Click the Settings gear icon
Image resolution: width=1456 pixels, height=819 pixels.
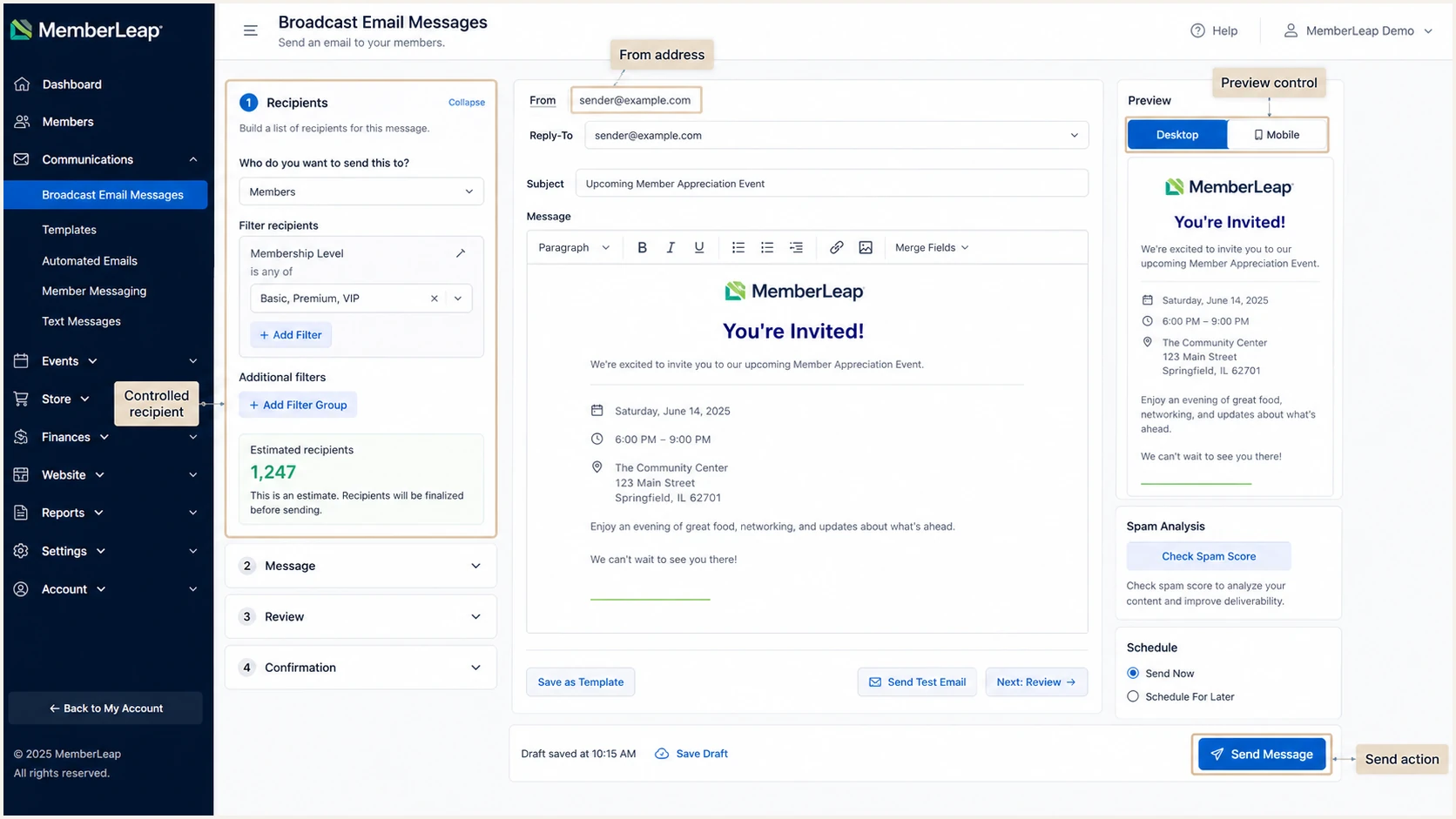tap(22, 551)
